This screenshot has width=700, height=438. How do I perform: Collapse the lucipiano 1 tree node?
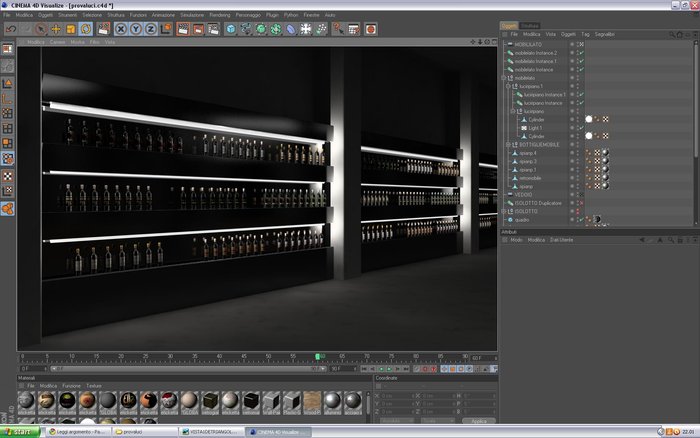click(508, 86)
